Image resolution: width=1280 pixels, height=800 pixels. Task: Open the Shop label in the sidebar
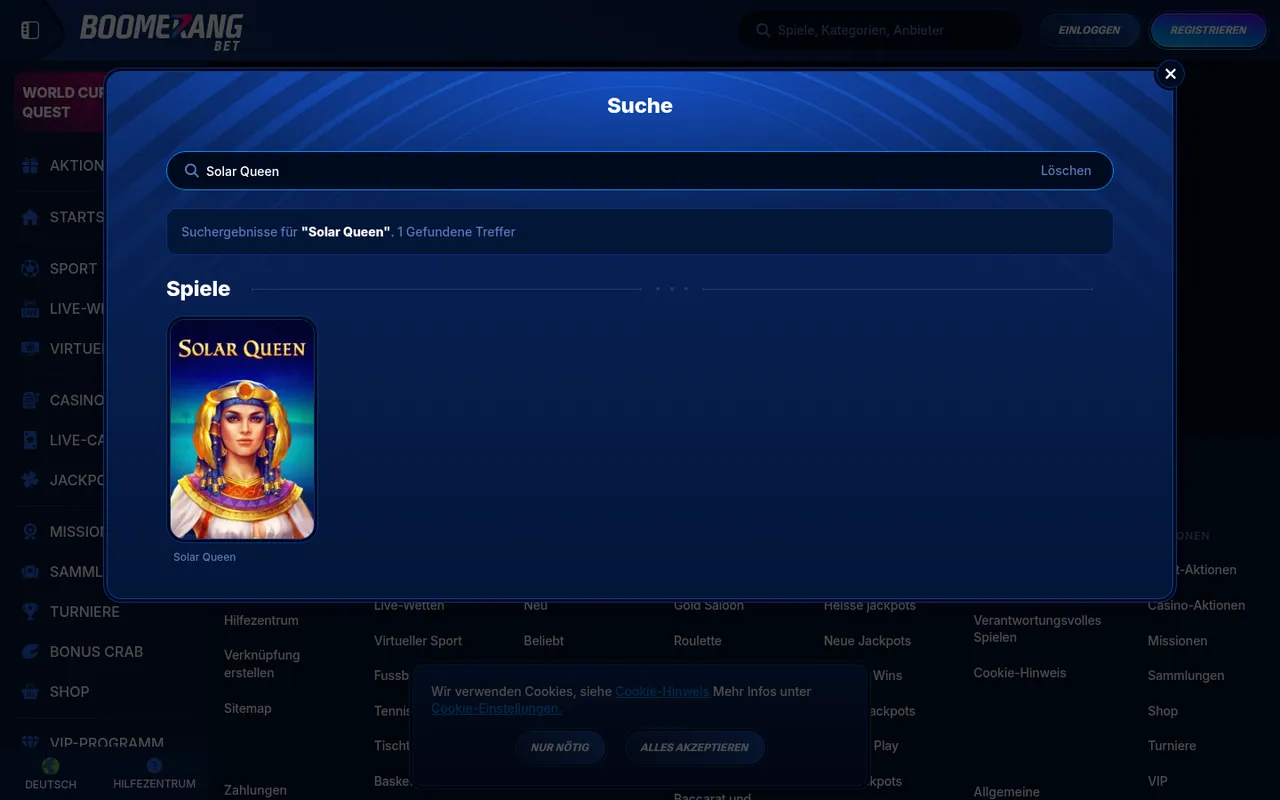(70, 692)
